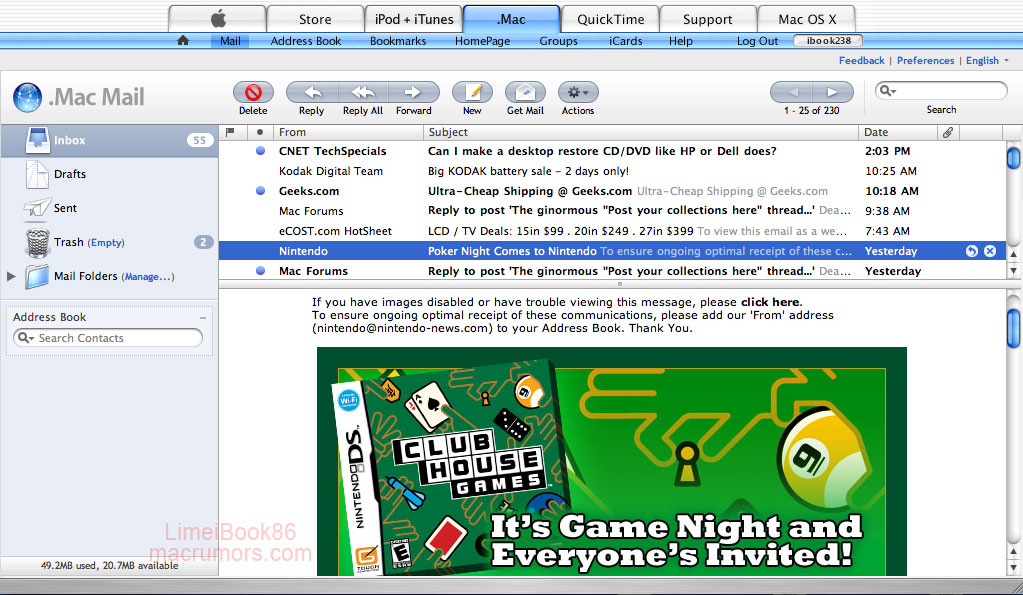Click the message preview scrollbar thumb
Viewport: 1023px width, 595px height.
tap(1013, 328)
